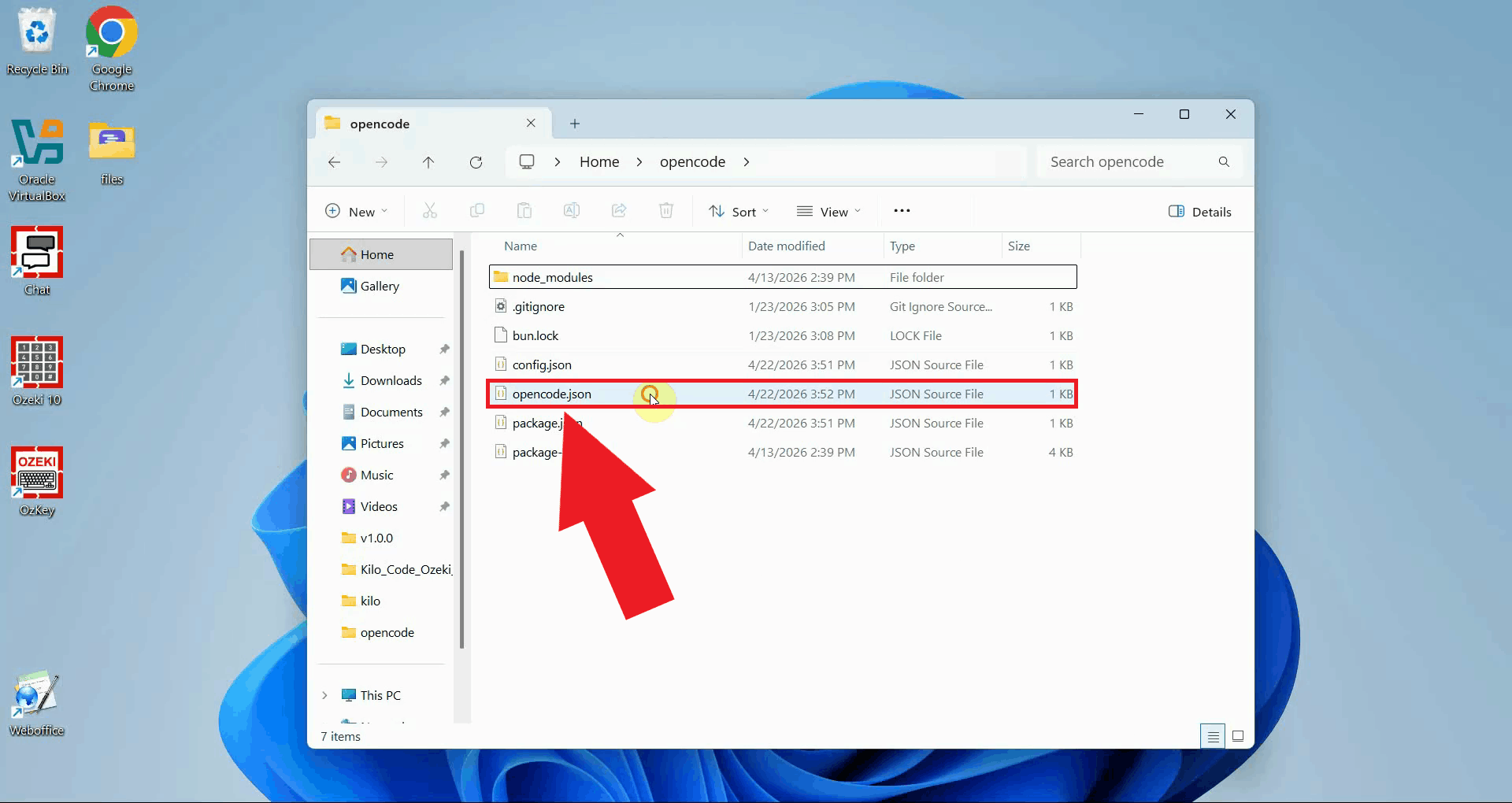
Task: Click the Copy toolbar icon
Action: tap(477, 211)
